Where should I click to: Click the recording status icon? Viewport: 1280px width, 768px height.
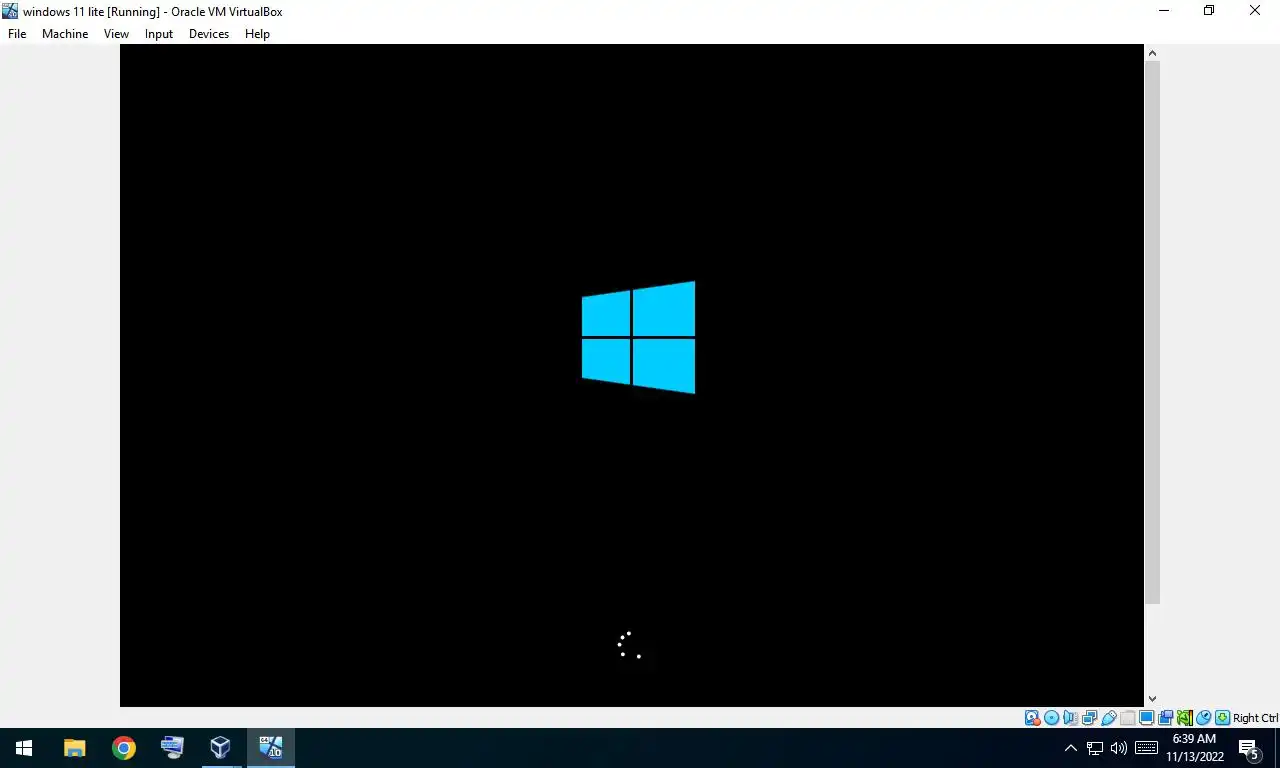[x=1165, y=718]
